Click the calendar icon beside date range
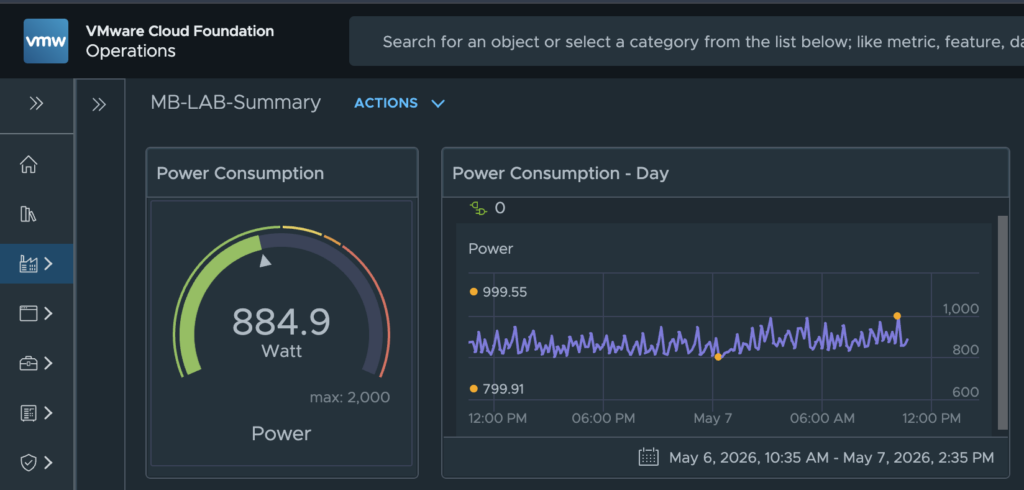Image resolution: width=1024 pixels, height=490 pixels. tap(648, 457)
